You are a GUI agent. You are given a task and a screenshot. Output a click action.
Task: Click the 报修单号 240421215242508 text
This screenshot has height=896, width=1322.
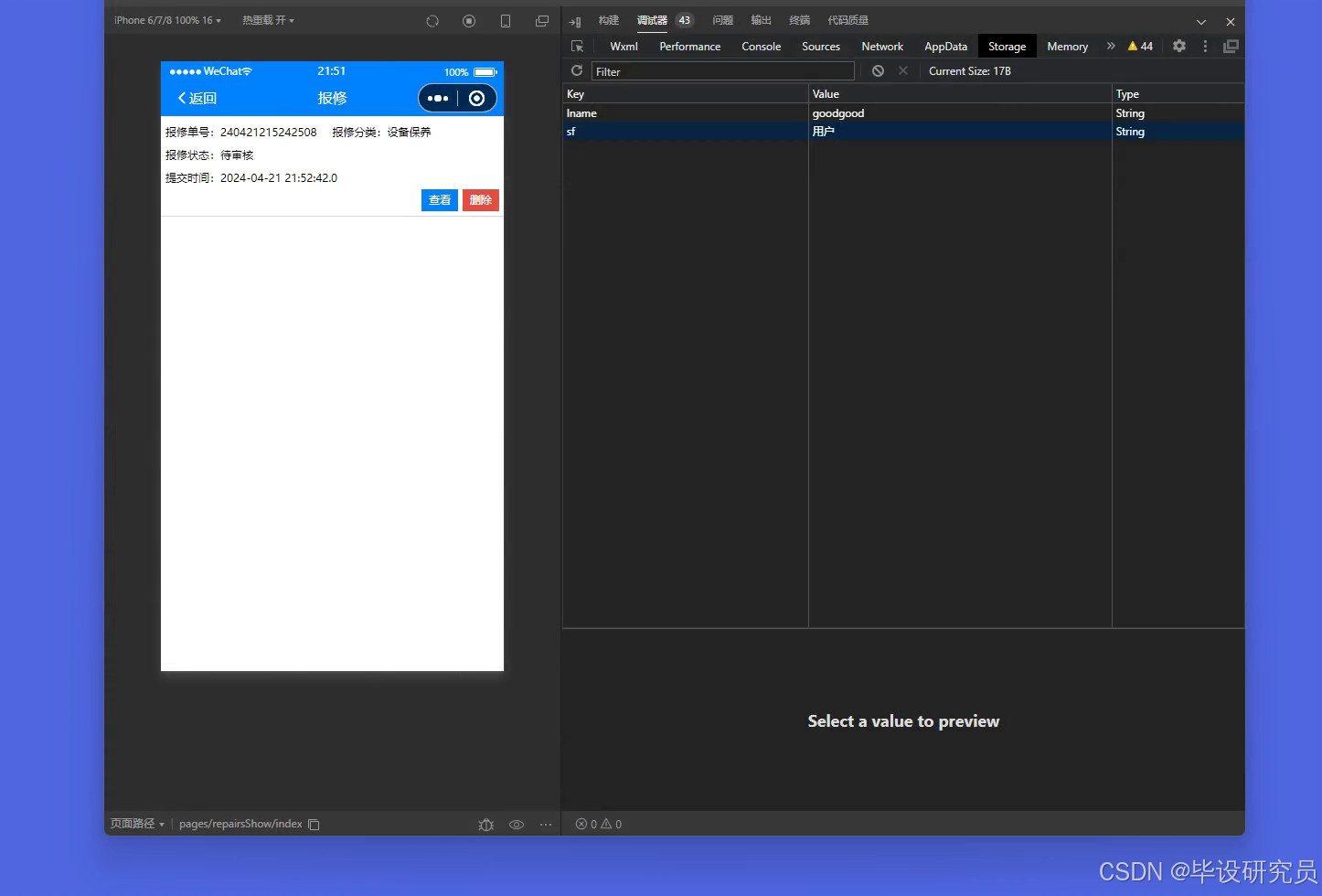pyautogui.click(x=241, y=133)
